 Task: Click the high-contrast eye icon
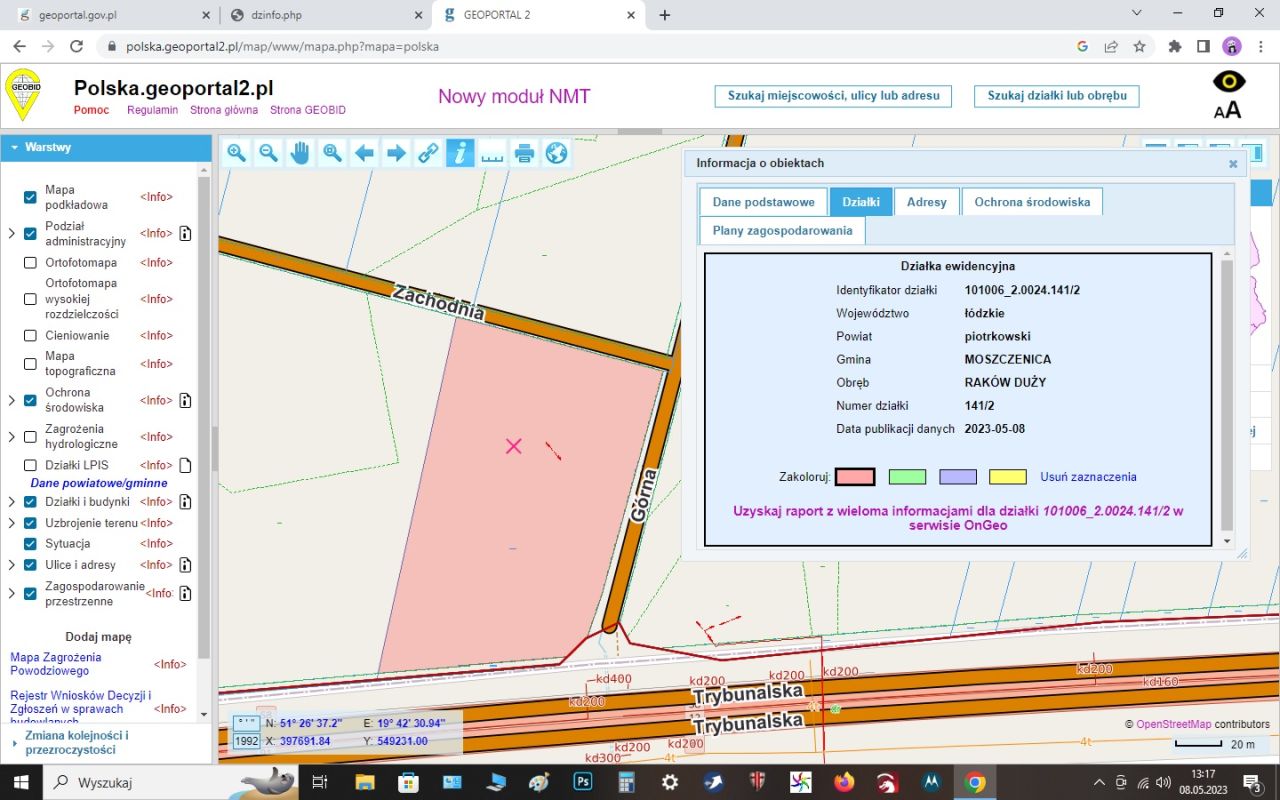point(1228,82)
